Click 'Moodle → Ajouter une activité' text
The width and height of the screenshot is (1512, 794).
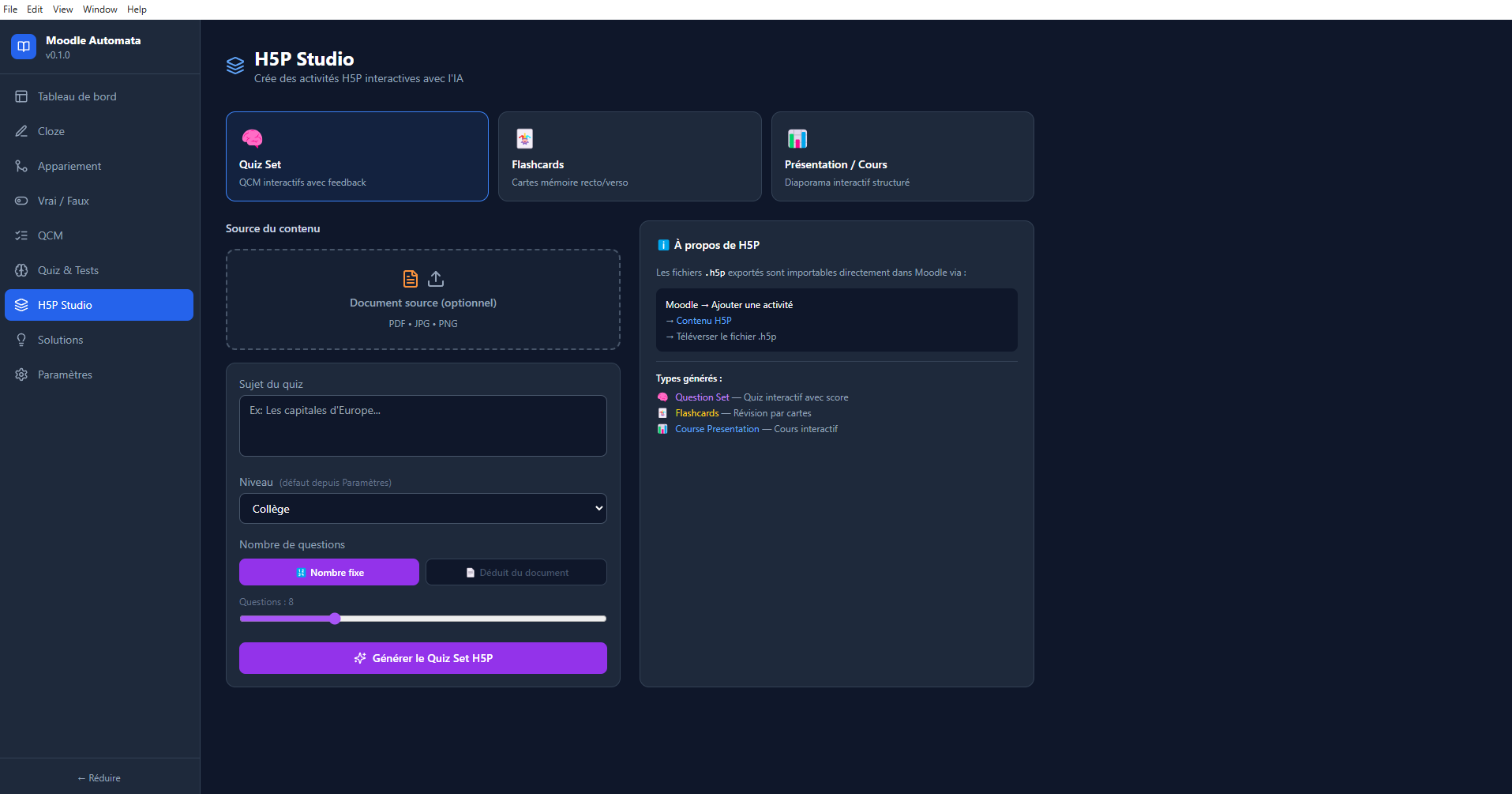pos(729,305)
